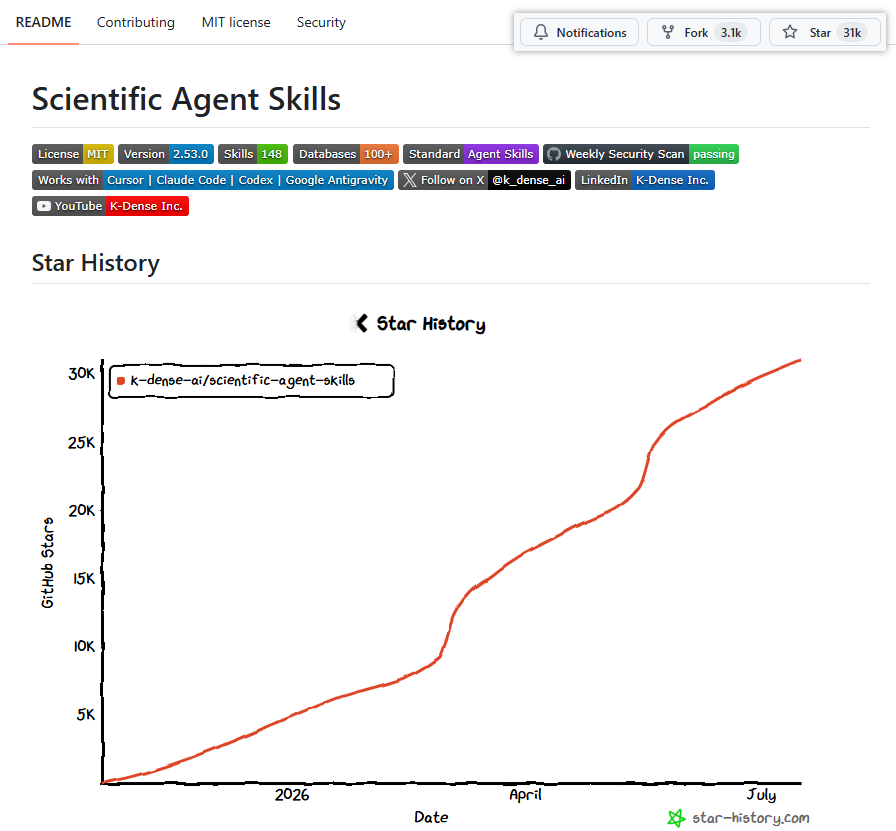This screenshot has height=831, width=896.
Task: Click the X logo icon
Action: [410, 180]
